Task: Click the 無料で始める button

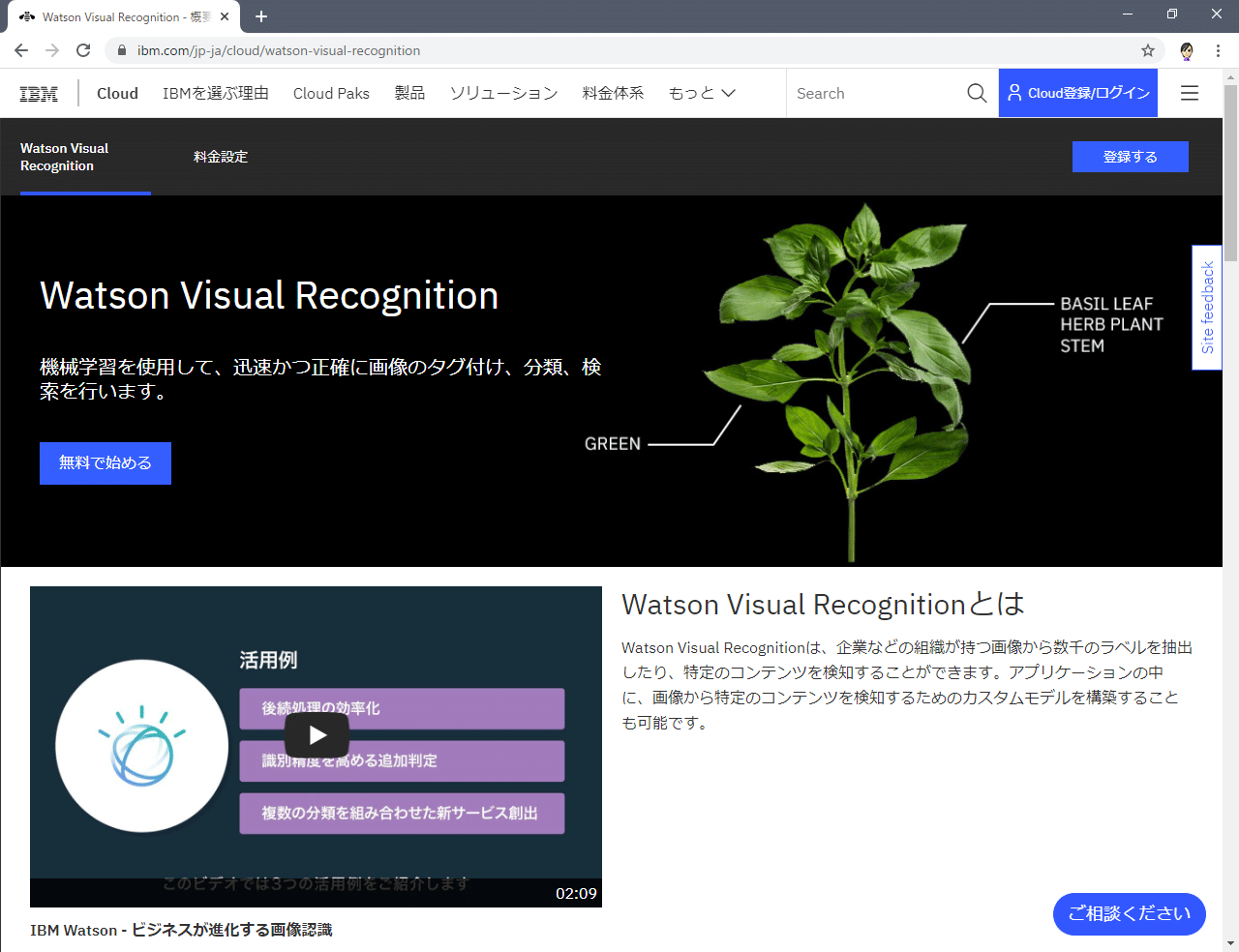Action: 105,463
